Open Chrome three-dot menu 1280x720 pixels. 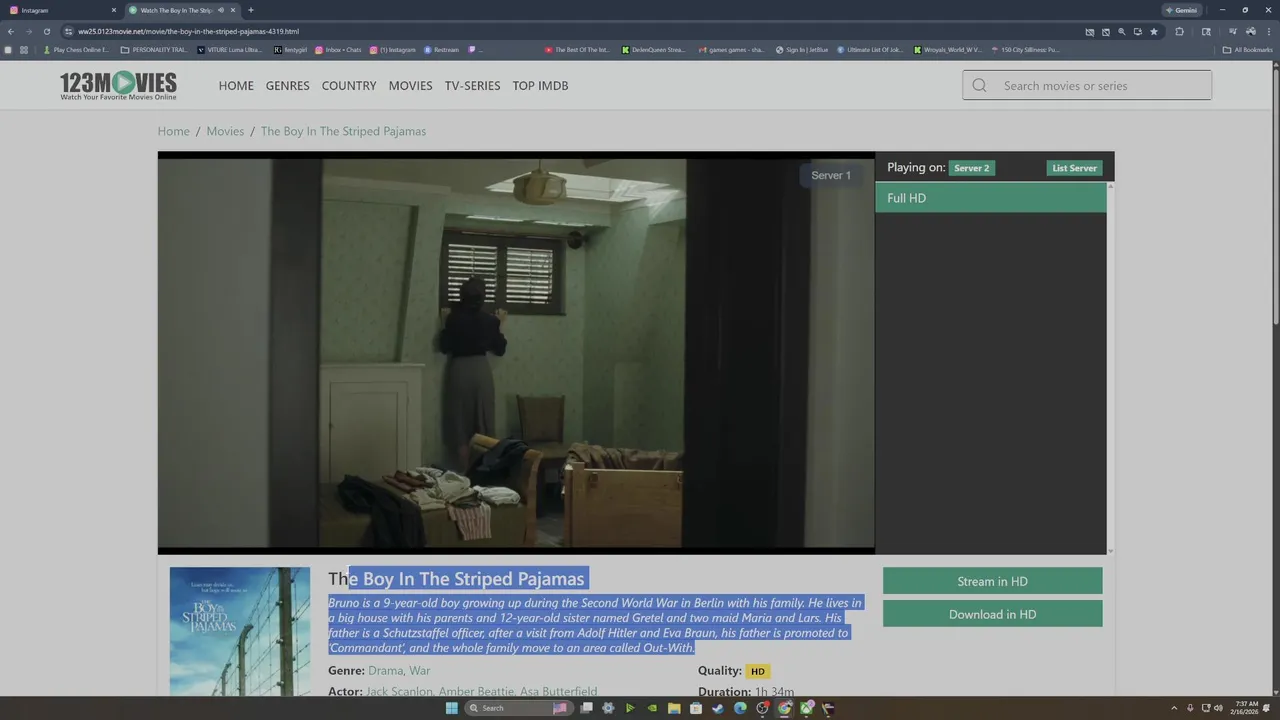click(1269, 31)
